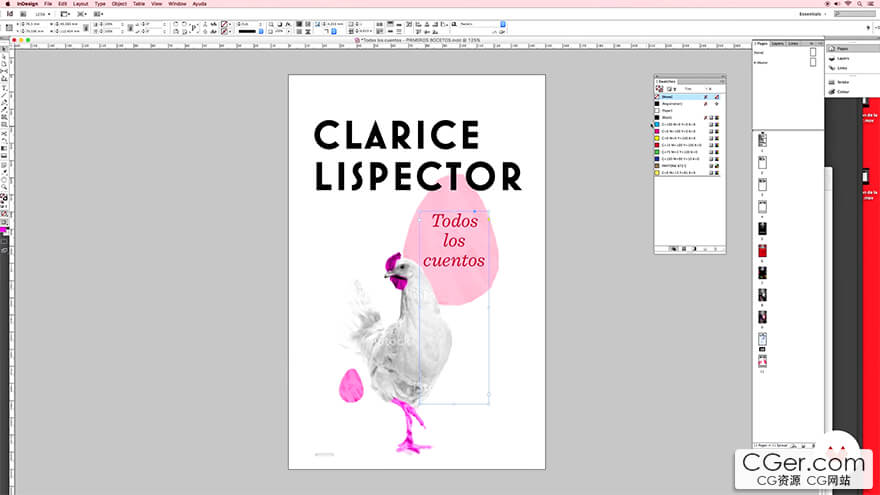Click the Fill and Stroke swatch in the Tools panel
880x495 pixels.
[x=4, y=196]
